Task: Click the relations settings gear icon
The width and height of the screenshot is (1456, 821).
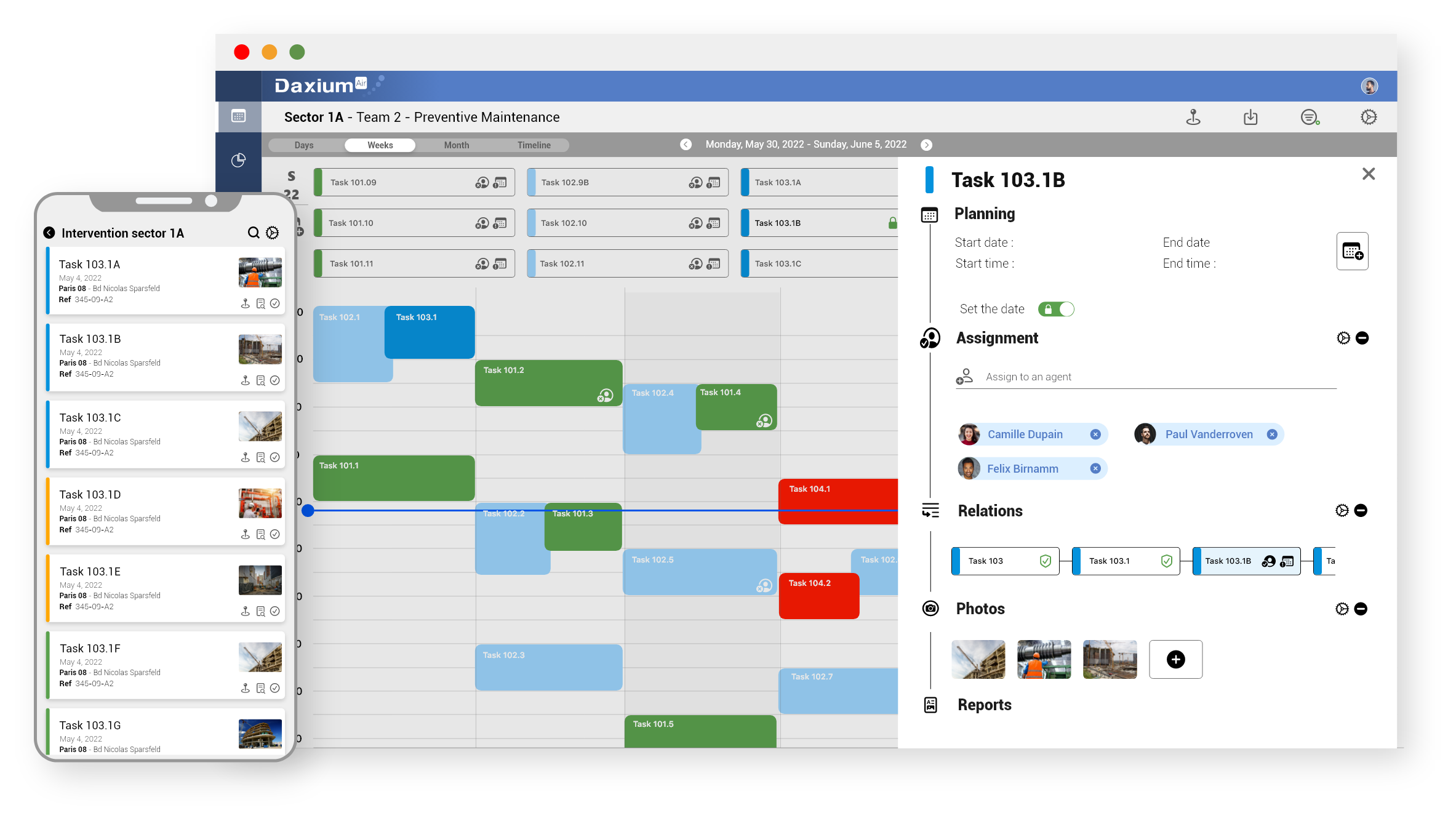Action: click(x=1341, y=511)
